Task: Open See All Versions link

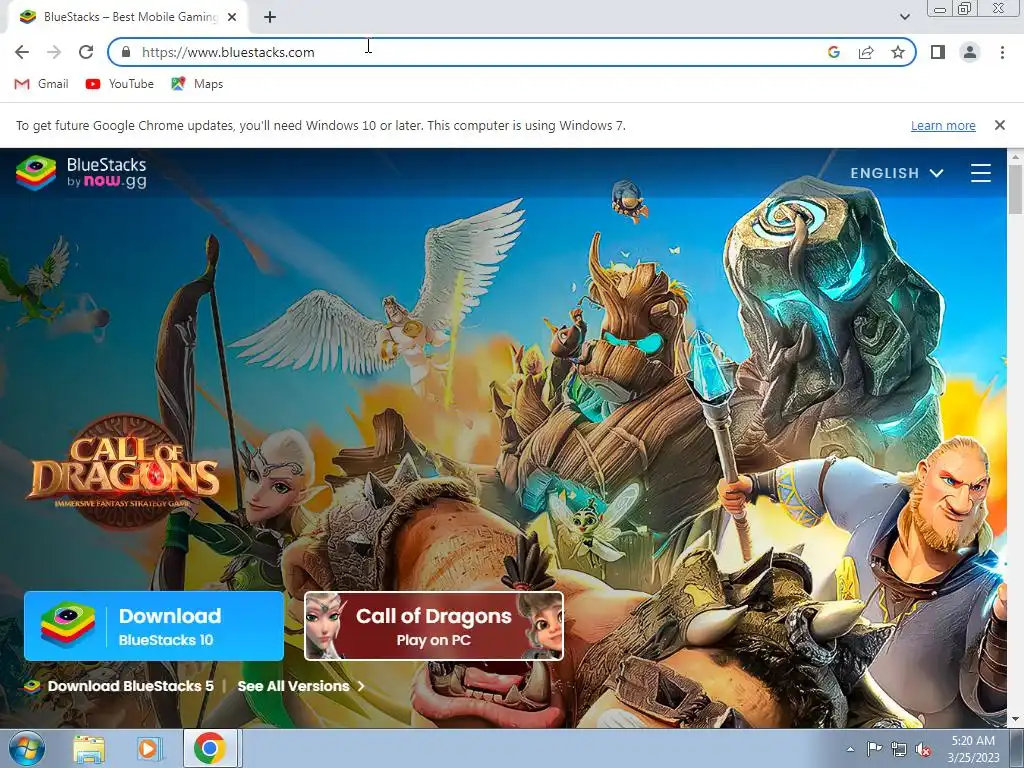Action: [x=300, y=686]
